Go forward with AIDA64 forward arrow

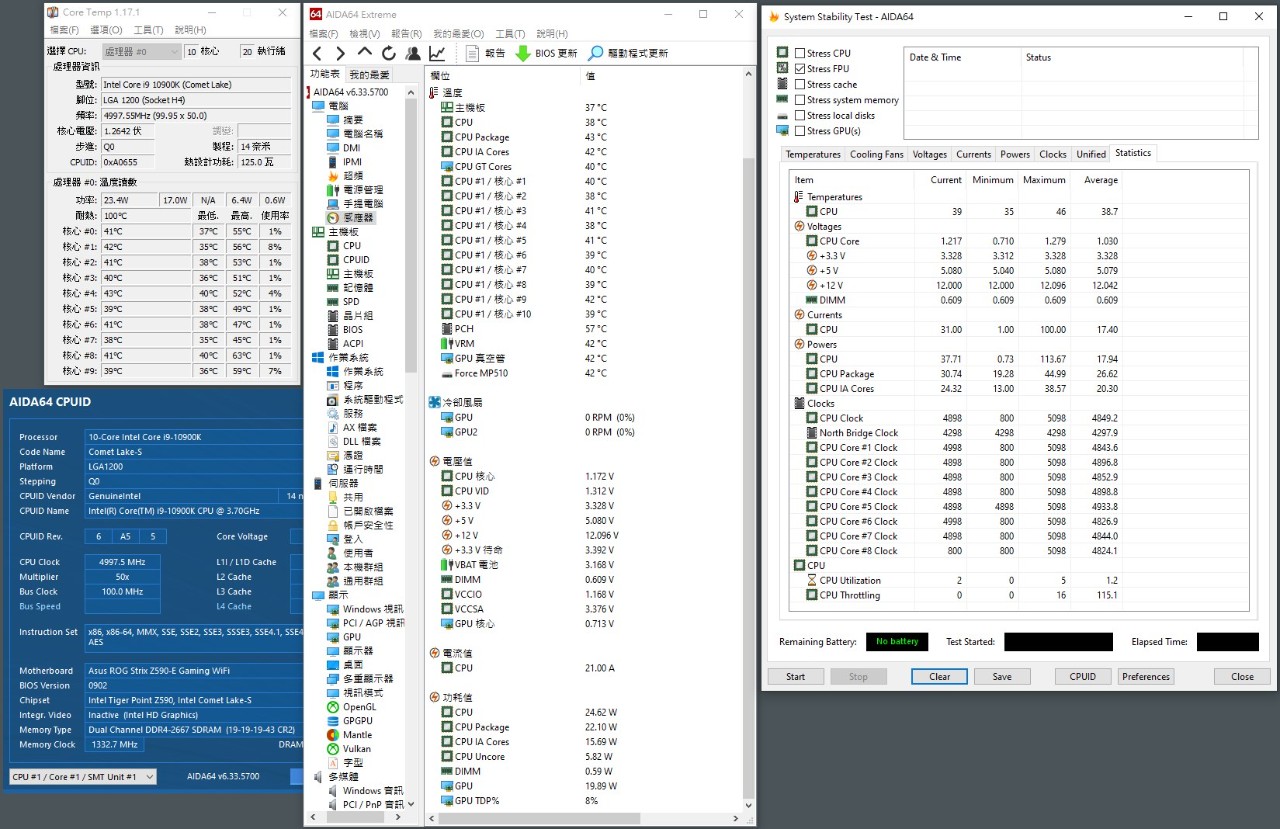(340, 53)
